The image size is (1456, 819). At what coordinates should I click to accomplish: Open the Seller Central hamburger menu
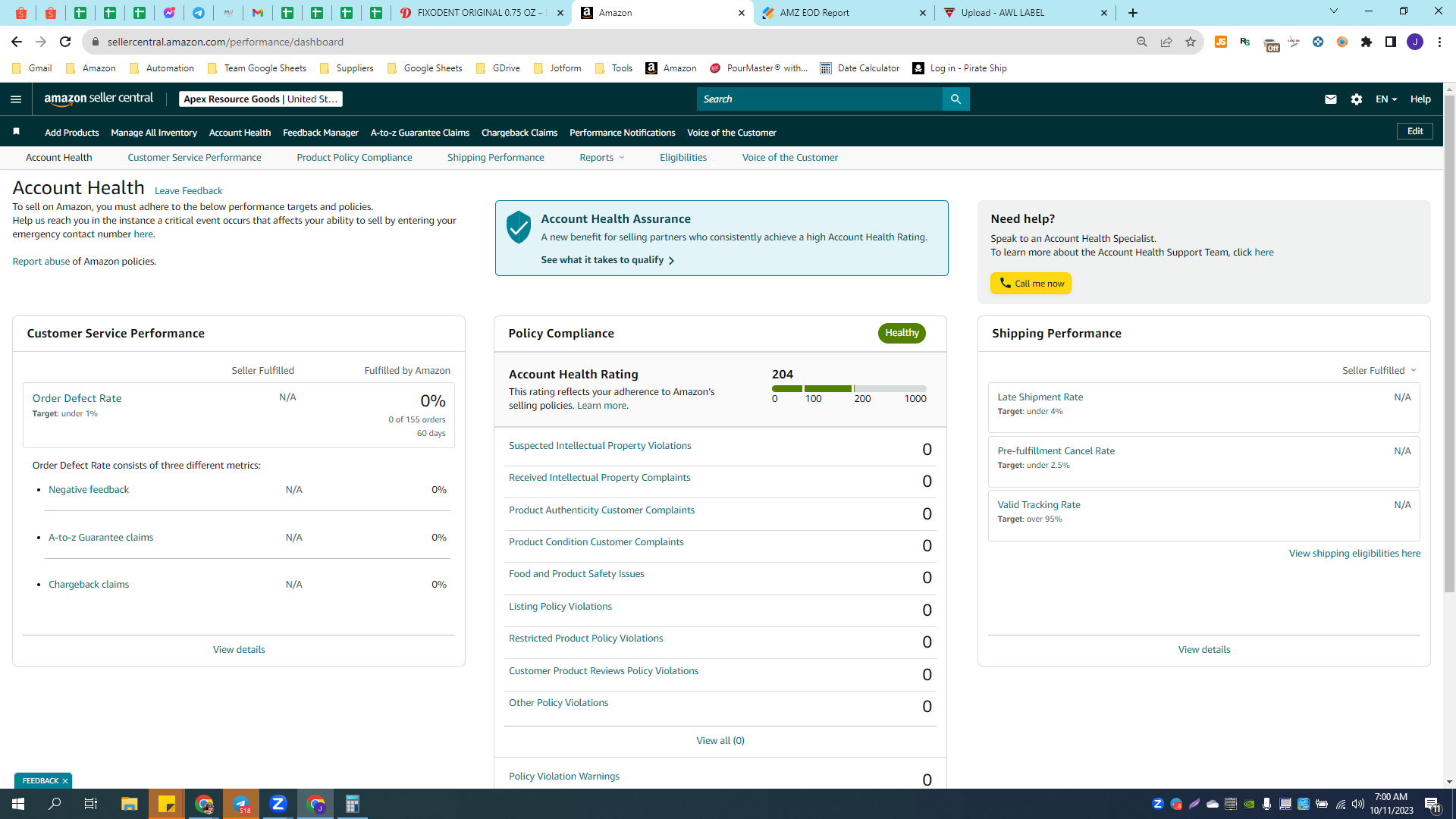tap(16, 99)
